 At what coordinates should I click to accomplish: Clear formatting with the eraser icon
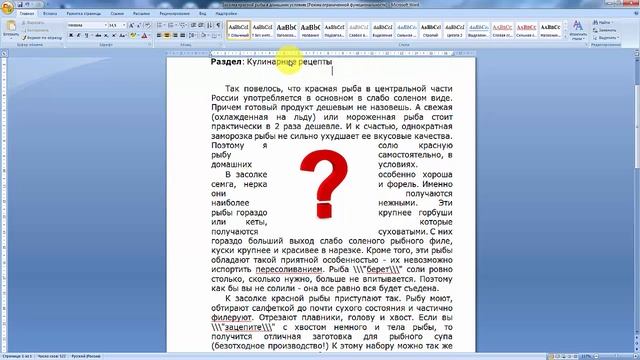point(147,25)
